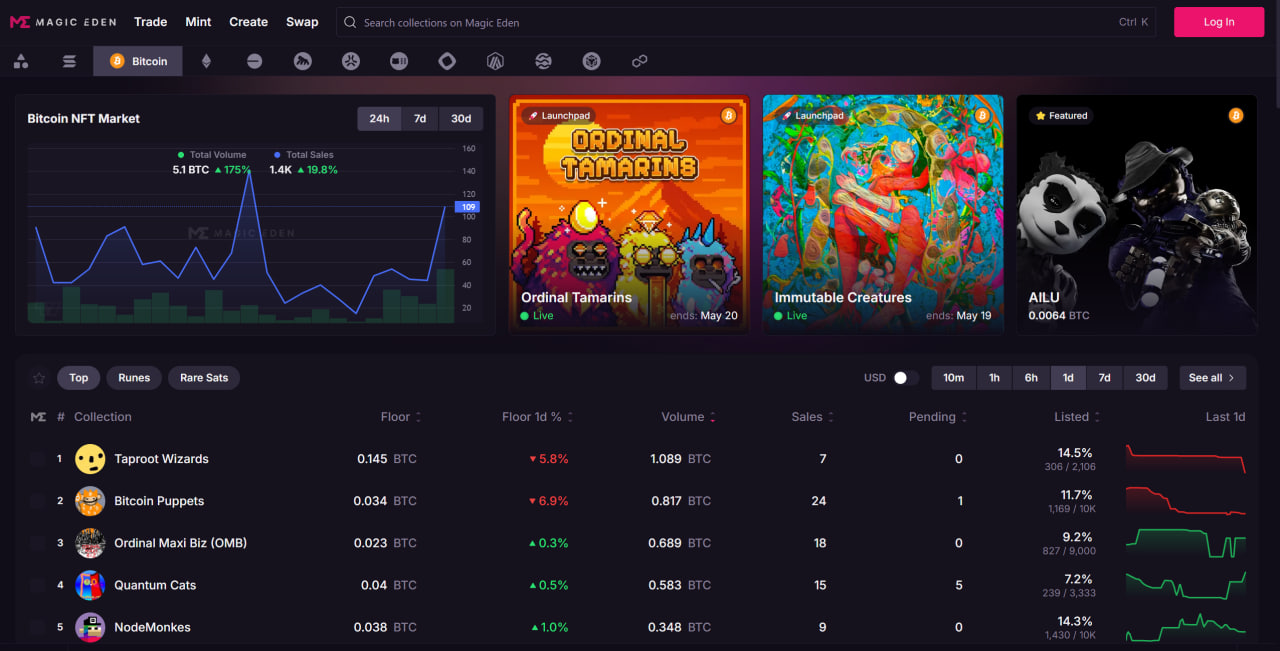1280x651 pixels.
Task: Switch to the BNB cube chain icon
Action: pyautogui.click(x=591, y=62)
